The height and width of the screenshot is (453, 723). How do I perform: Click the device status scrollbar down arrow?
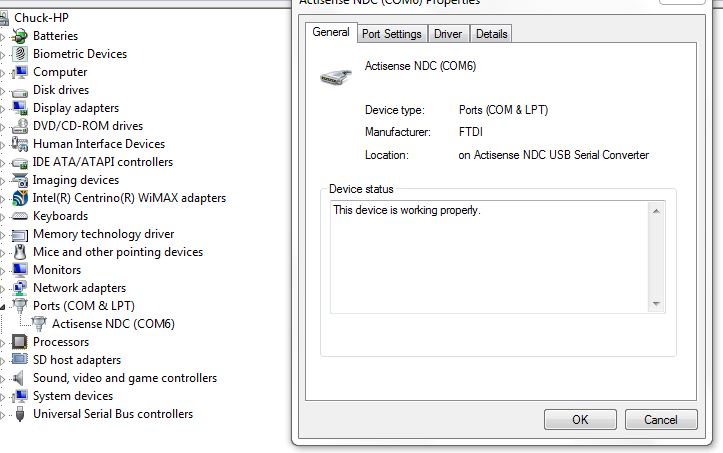[x=656, y=304]
